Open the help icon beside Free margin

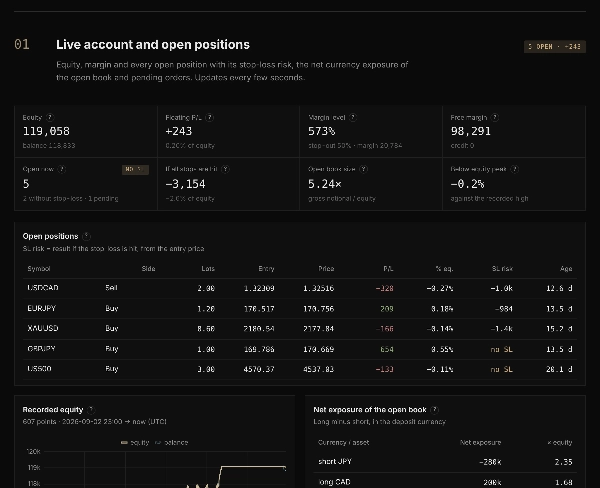(x=495, y=118)
